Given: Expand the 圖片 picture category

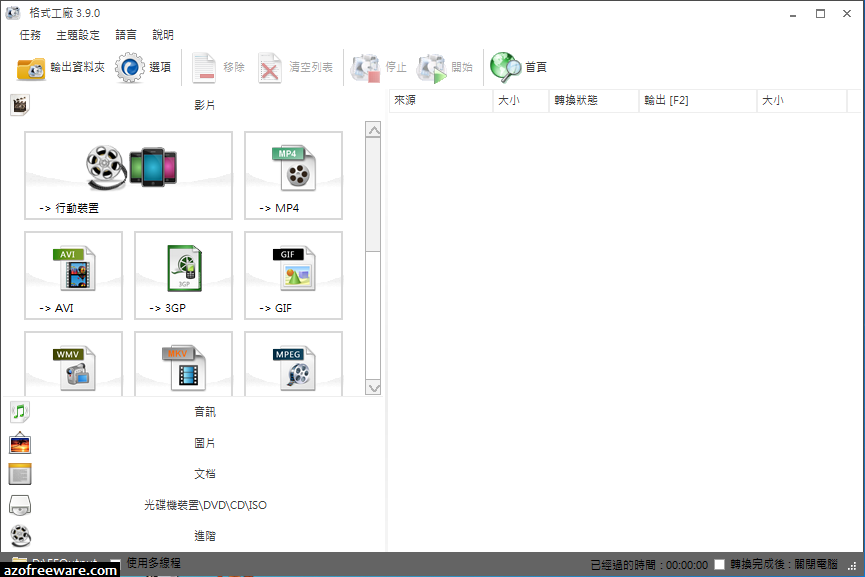Looking at the screenshot, I should pos(193,443).
